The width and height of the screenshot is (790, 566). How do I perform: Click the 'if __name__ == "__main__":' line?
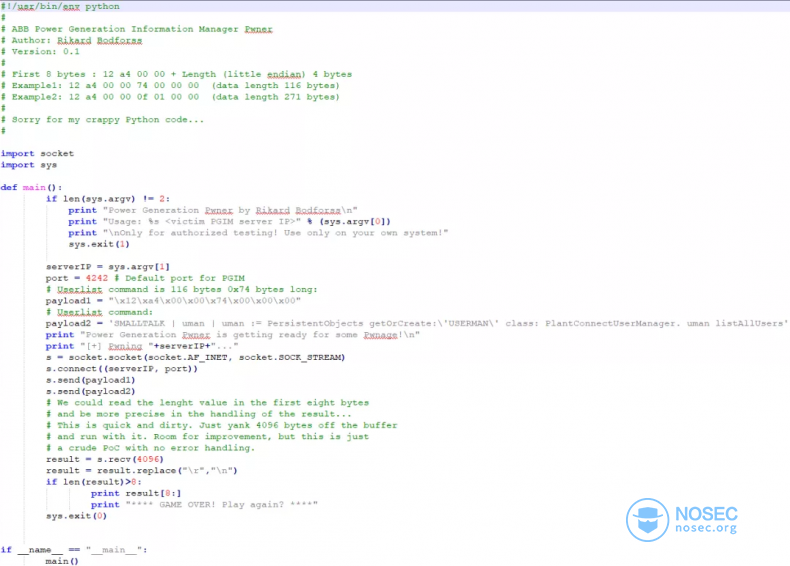(74, 550)
